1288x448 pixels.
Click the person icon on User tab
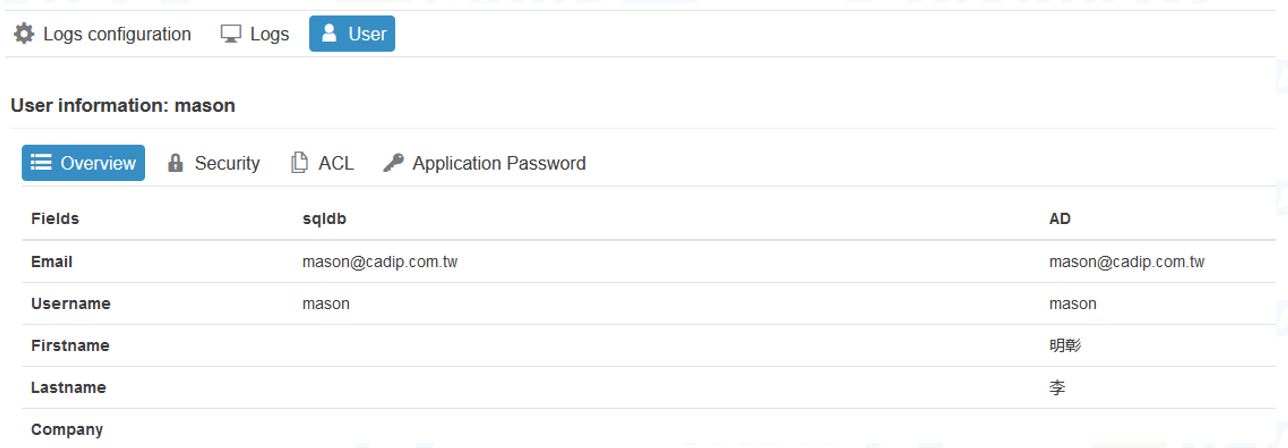pyautogui.click(x=330, y=34)
